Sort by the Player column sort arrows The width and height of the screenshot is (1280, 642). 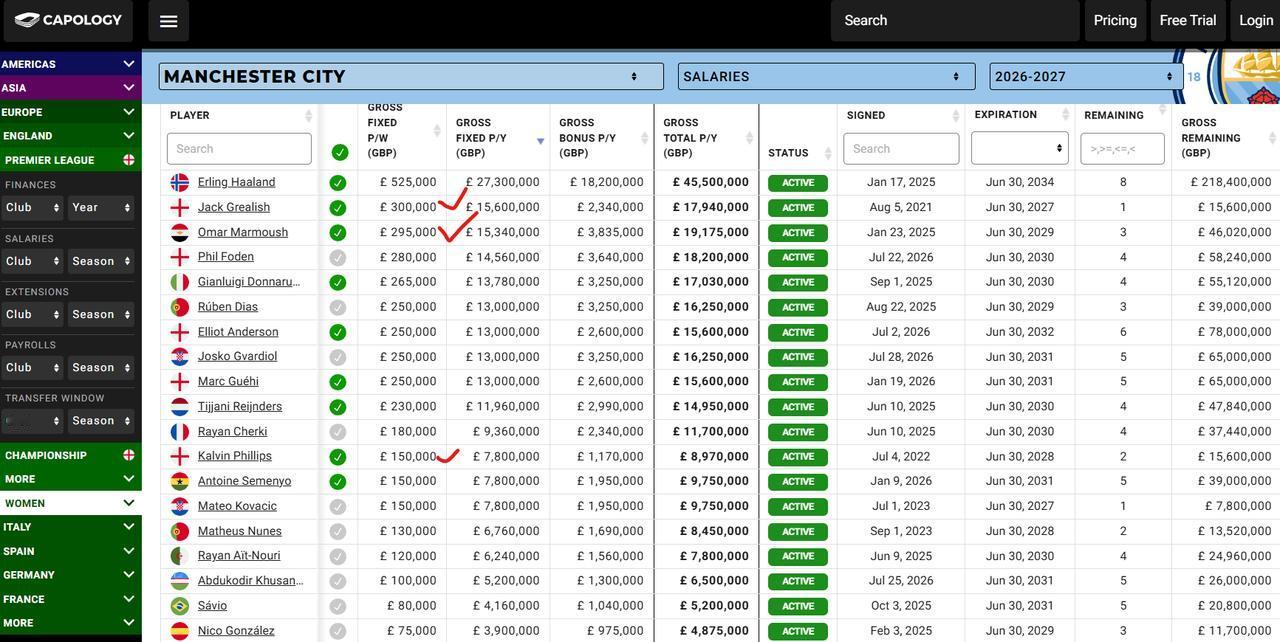[x=308, y=116]
